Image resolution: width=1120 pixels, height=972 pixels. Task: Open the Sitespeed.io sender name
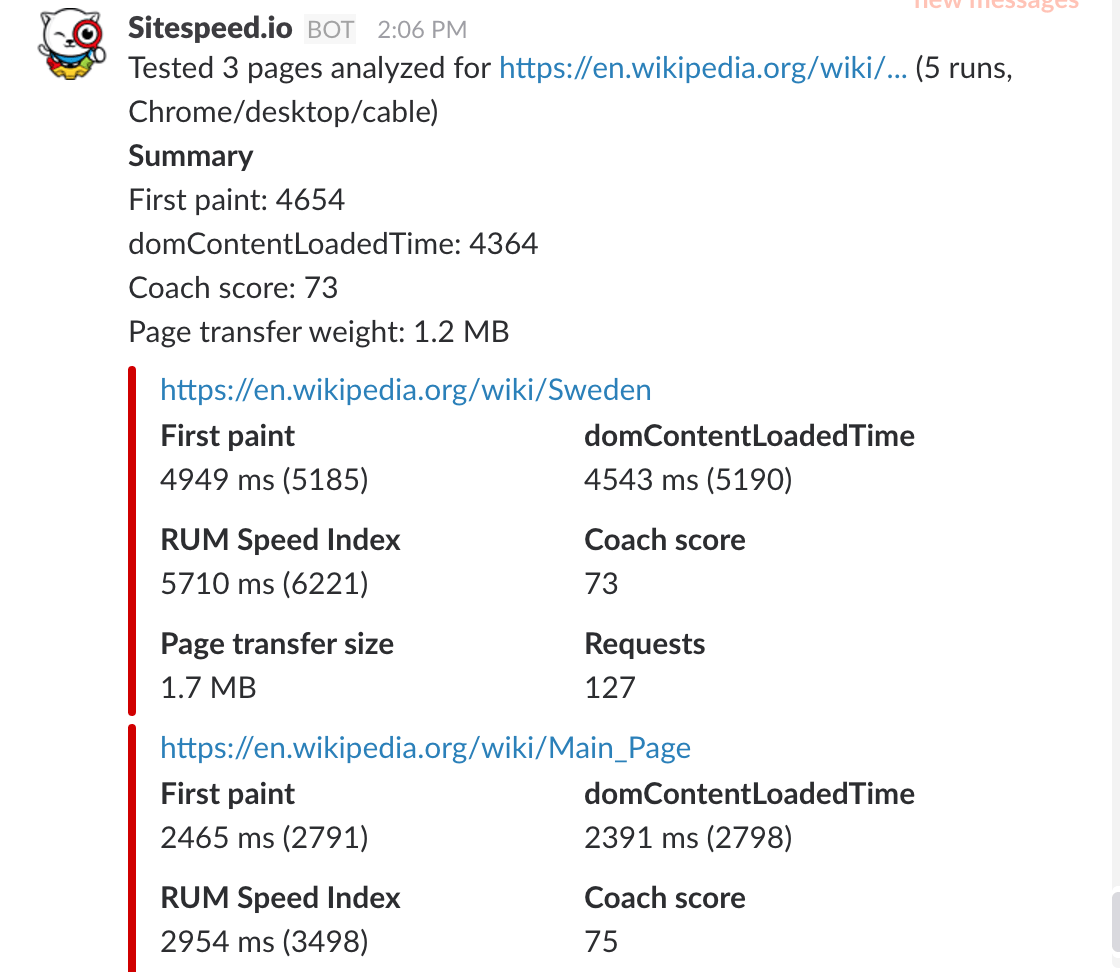tap(210, 28)
